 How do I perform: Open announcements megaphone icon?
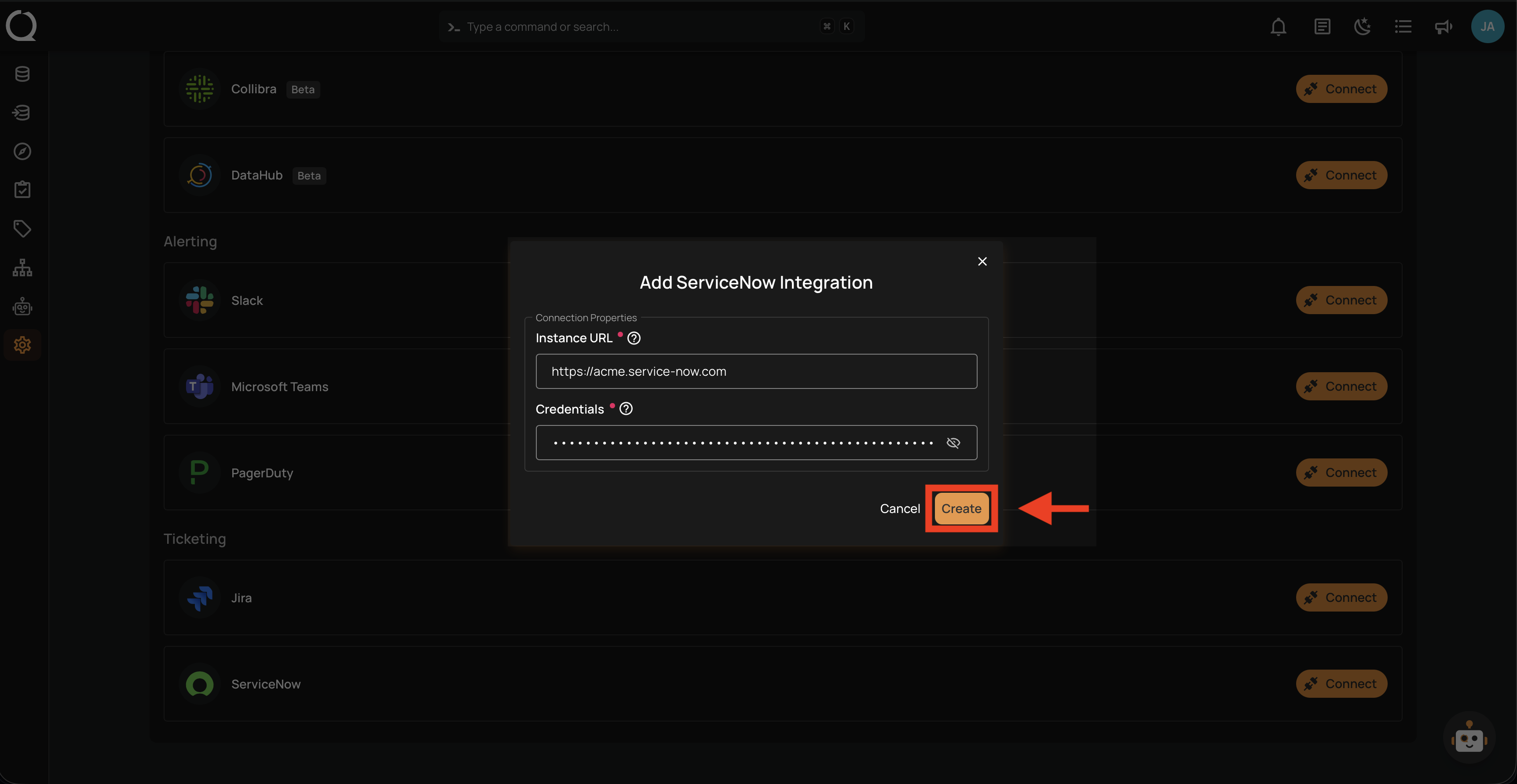(x=1444, y=26)
